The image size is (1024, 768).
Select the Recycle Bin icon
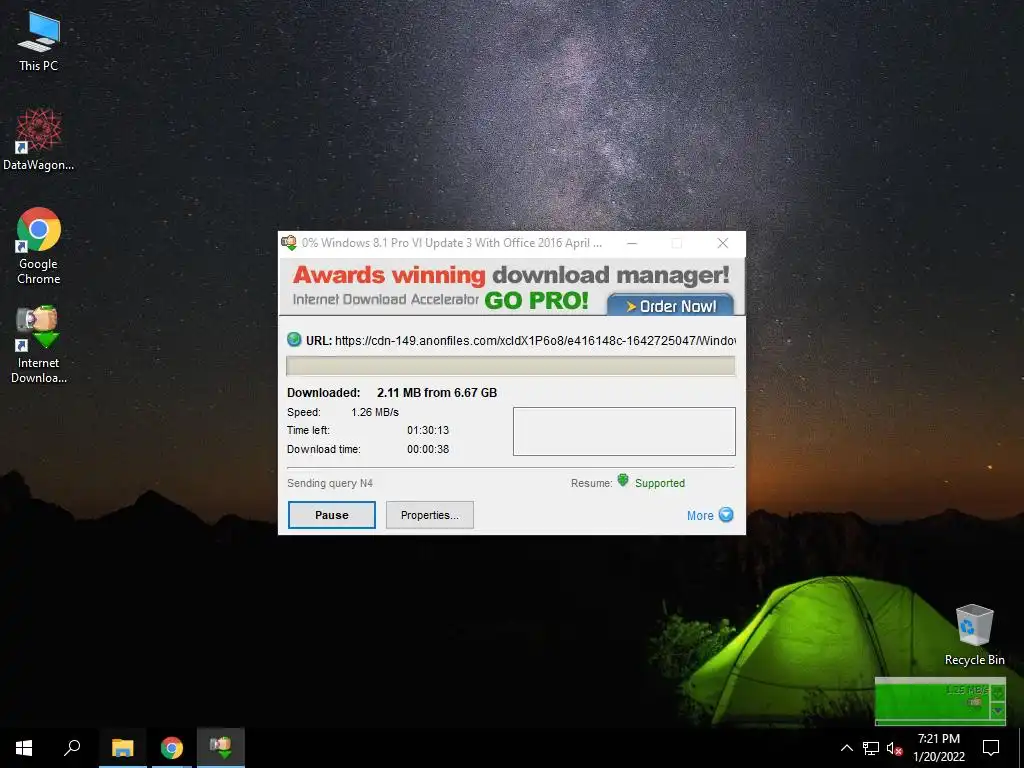tap(974, 635)
